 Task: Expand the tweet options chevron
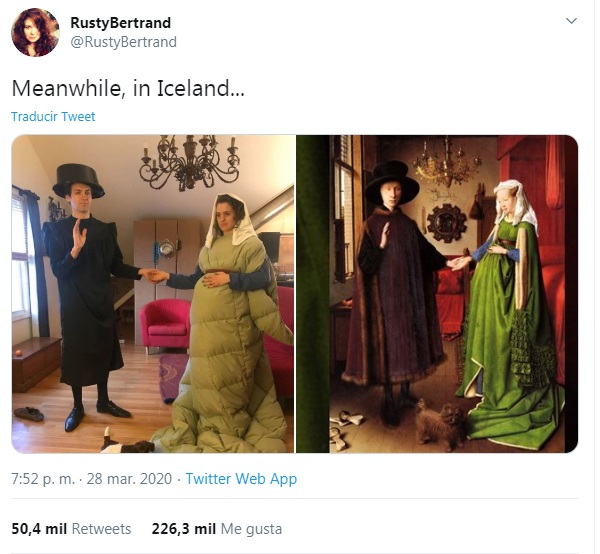point(571,21)
